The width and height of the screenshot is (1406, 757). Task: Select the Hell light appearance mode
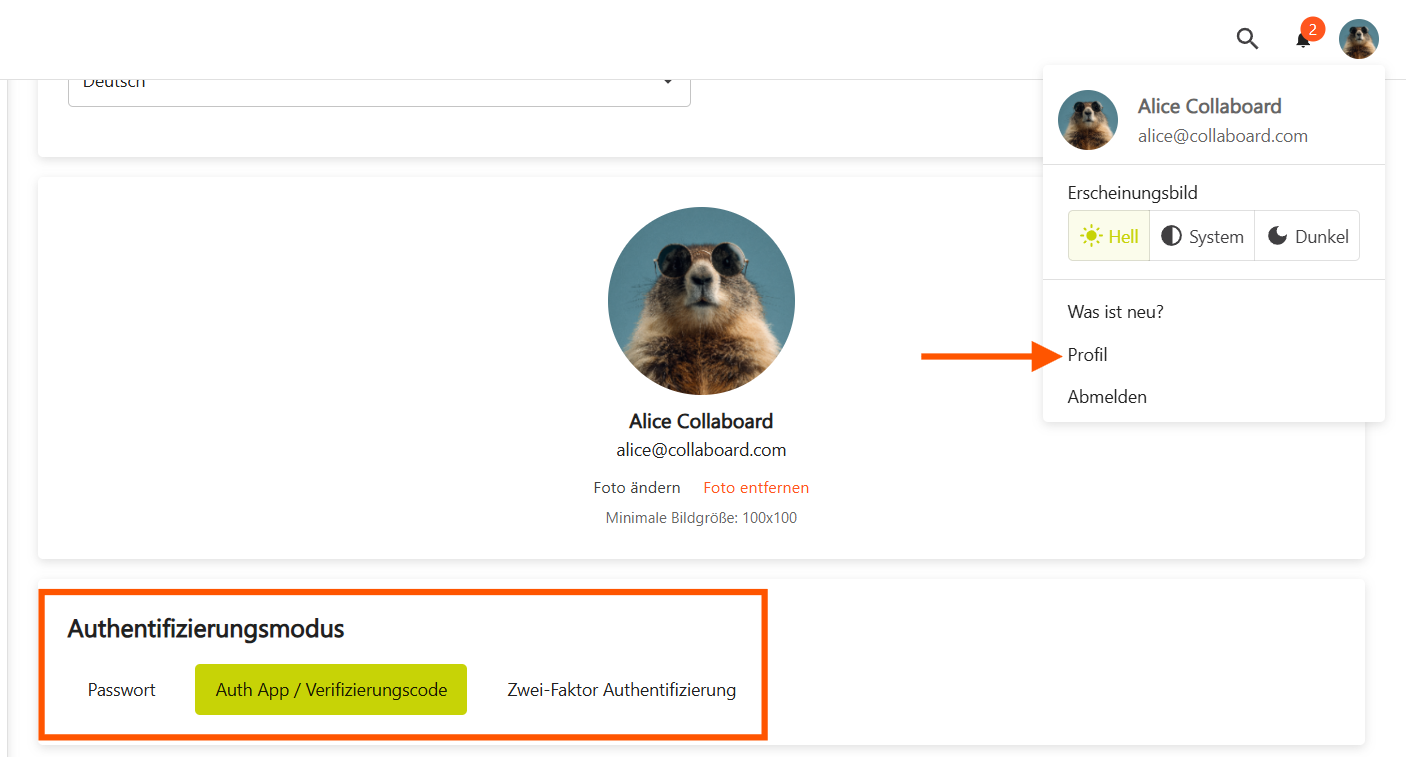1109,236
